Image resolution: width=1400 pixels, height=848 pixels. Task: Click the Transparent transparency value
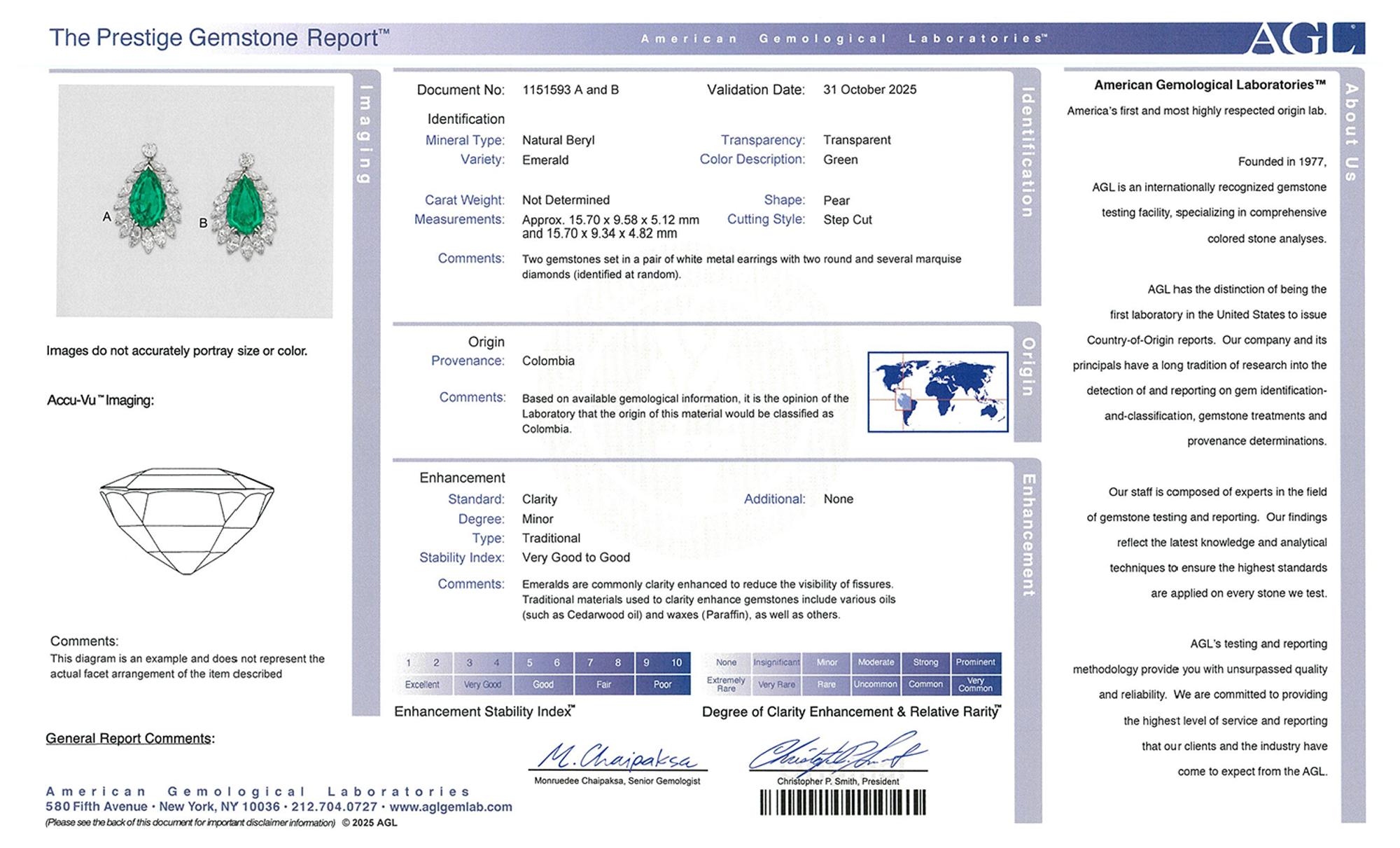[857, 140]
